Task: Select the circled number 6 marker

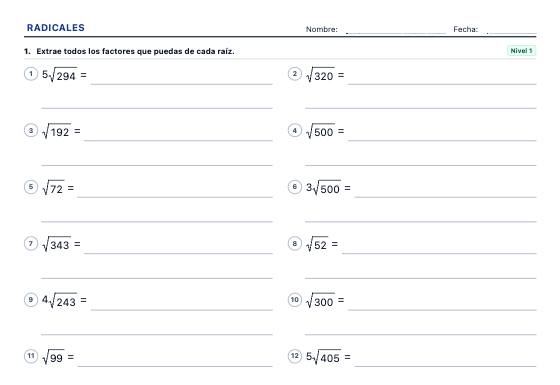Action: pyautogui.click(x=295, y=187)
